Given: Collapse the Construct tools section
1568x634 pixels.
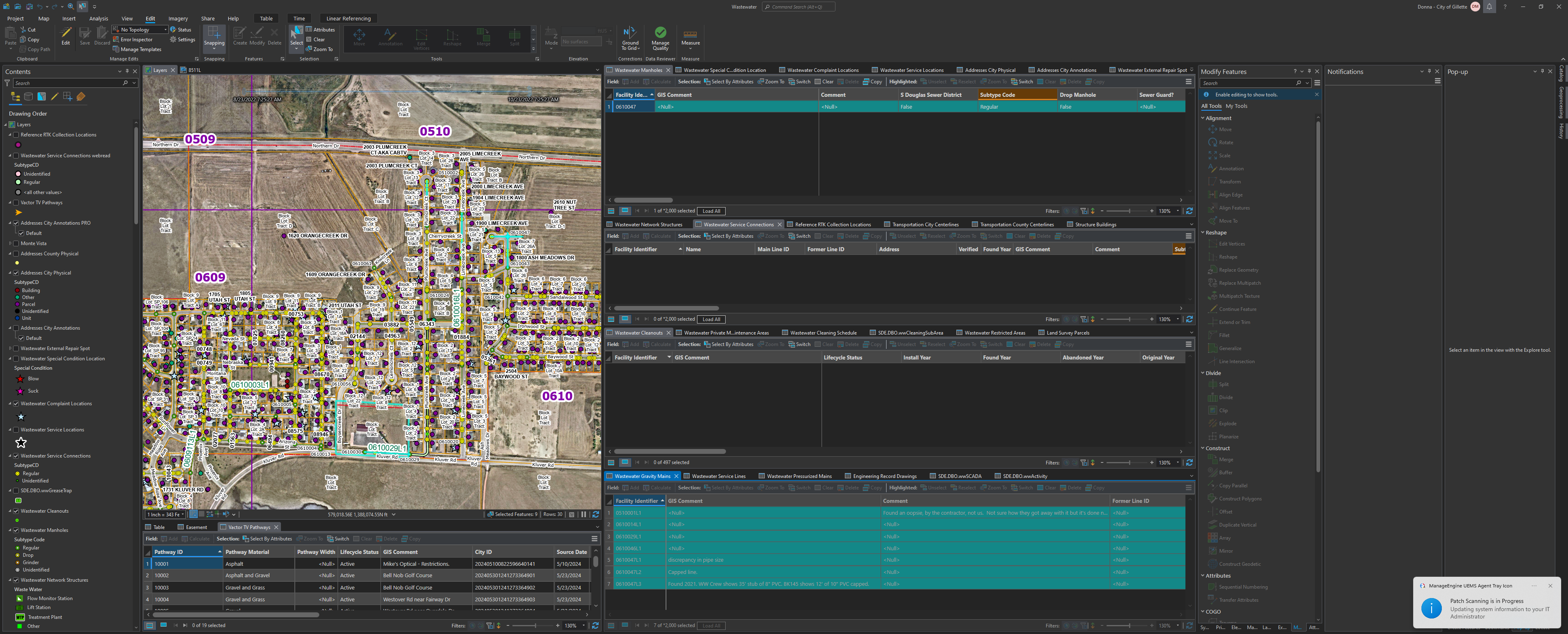Looking at the screenshot, I should coord(1203,448).
